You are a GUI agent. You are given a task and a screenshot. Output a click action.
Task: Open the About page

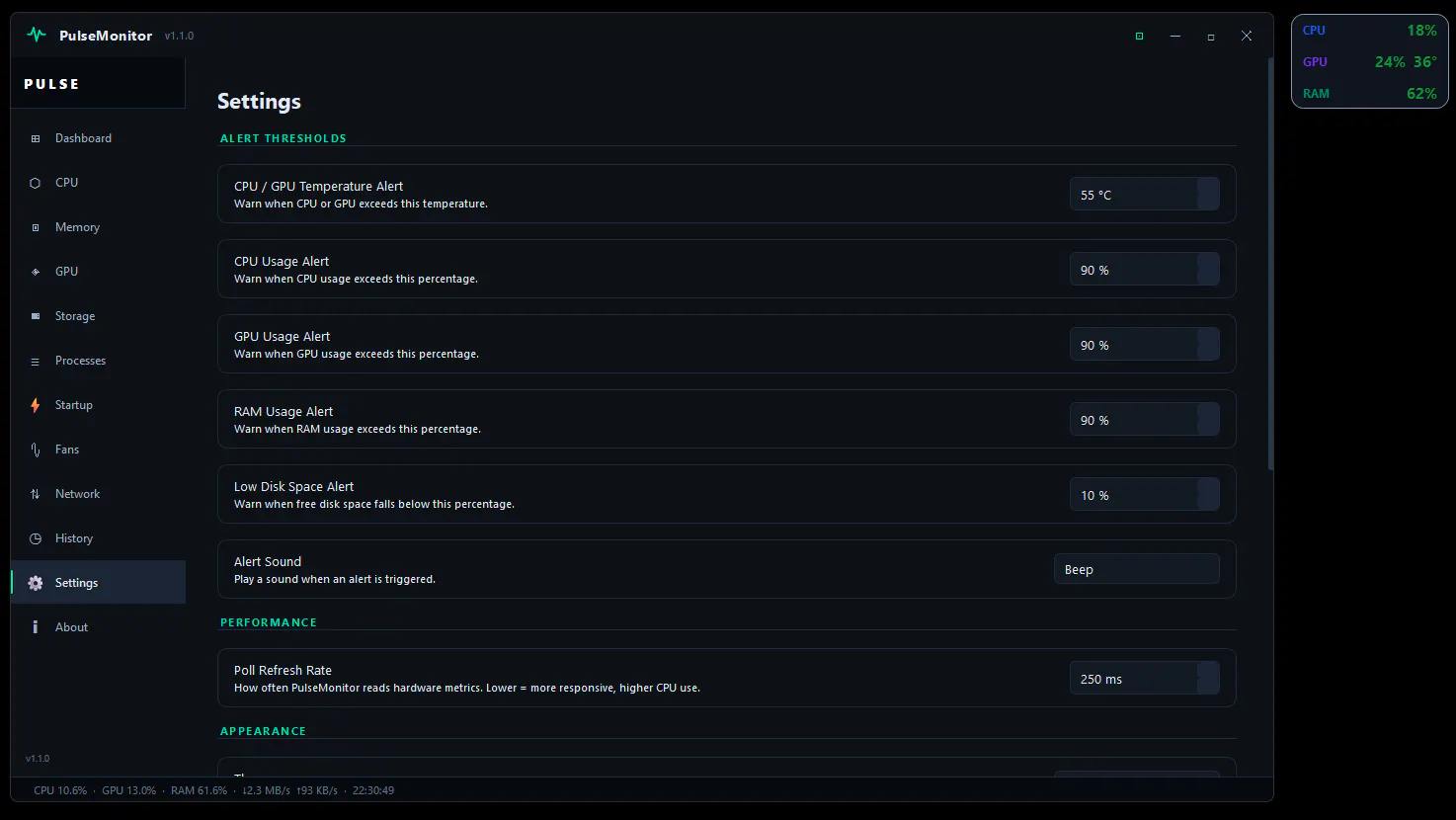coord(98,627)
